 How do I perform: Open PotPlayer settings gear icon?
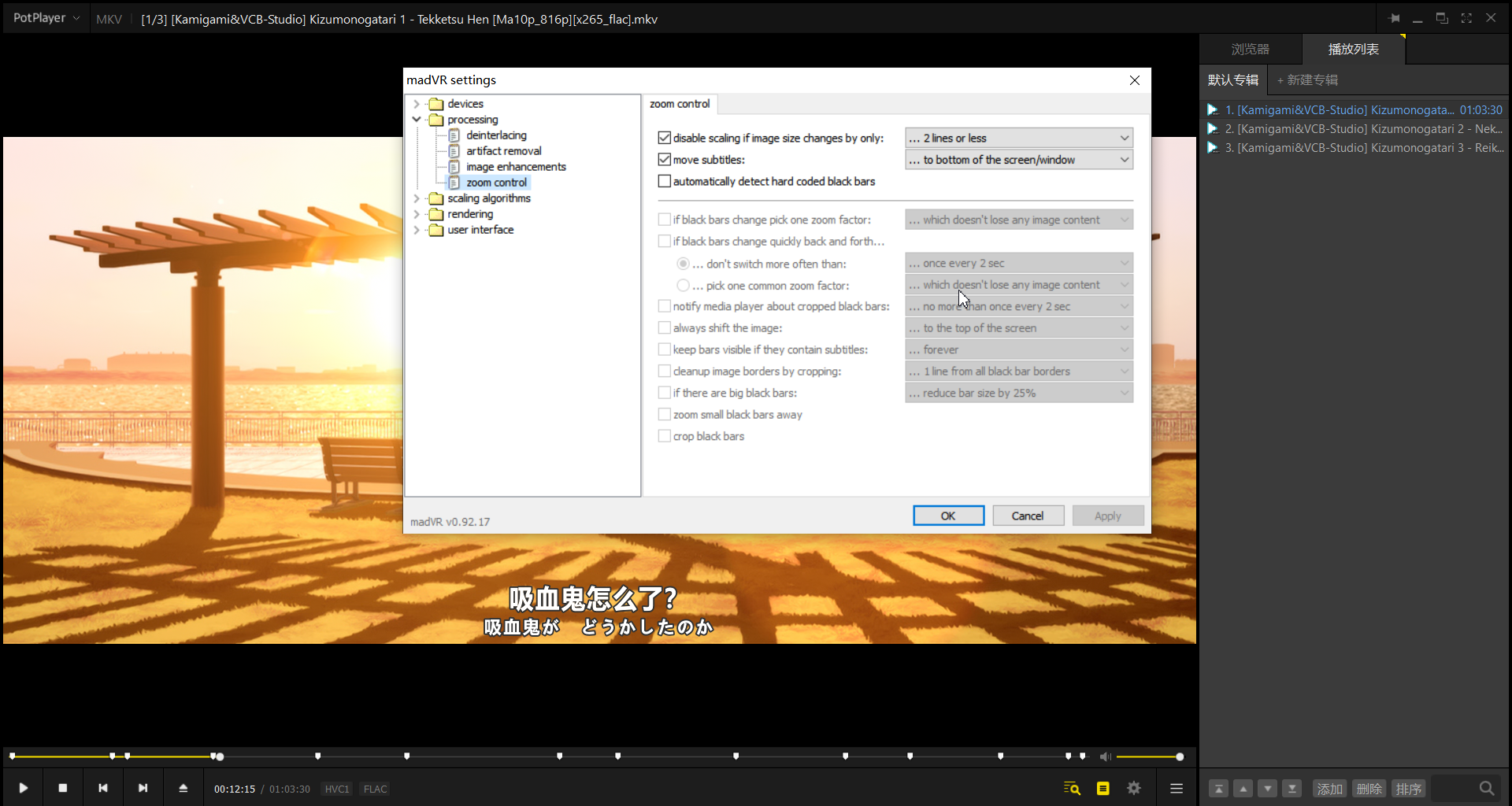point(1134,788)
